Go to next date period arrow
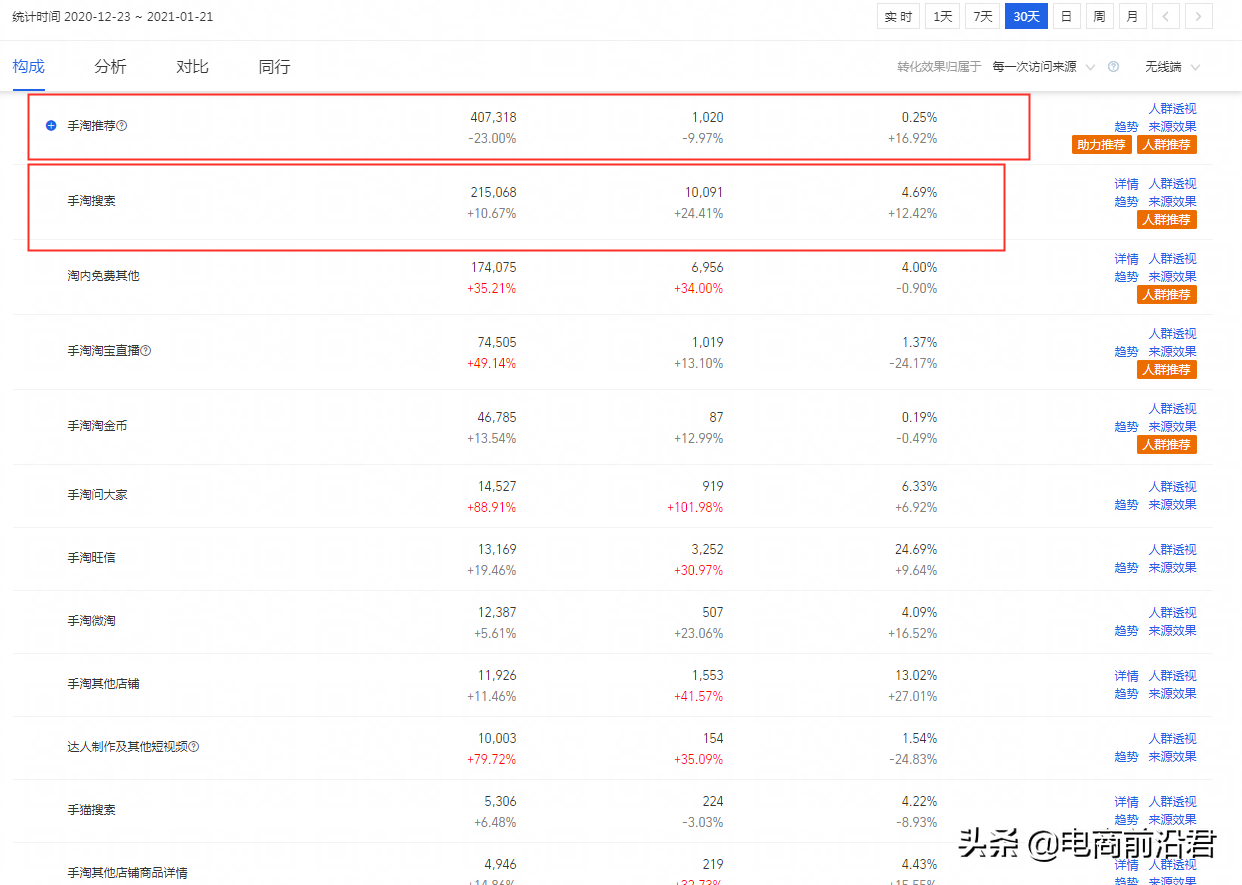The height and width of the screenshot is (885, 1242). [1199, 16]
